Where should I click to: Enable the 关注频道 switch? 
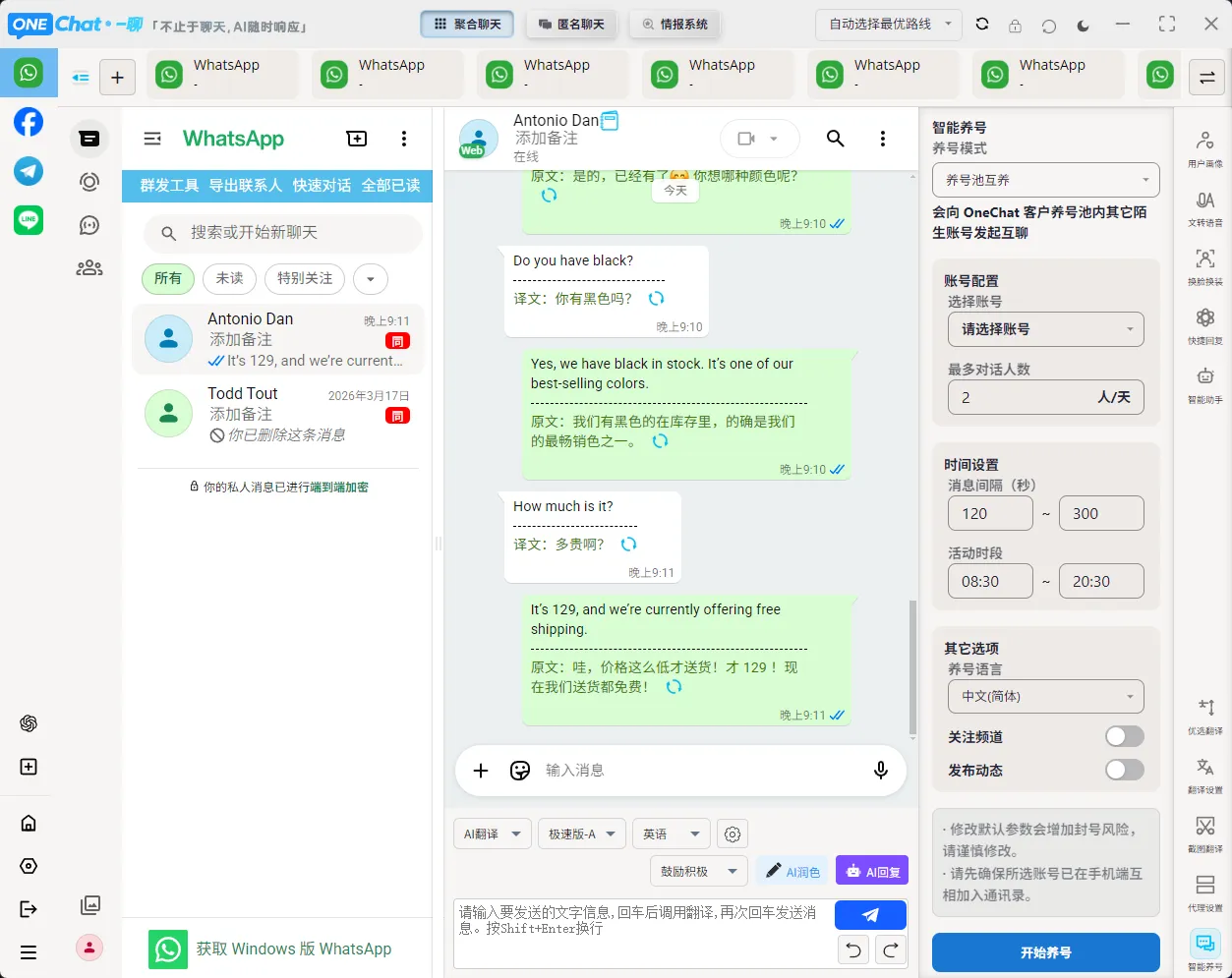(1124, 735)
